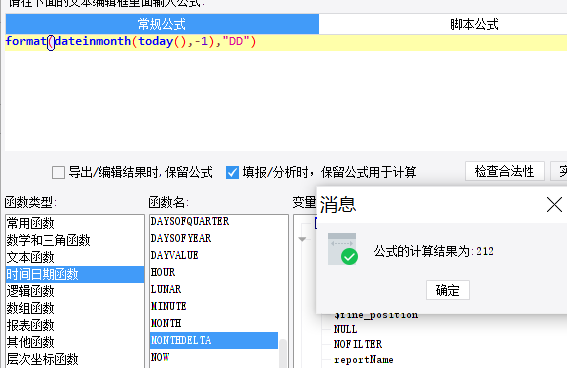The image size is (567, 368).
Task: Select NULL variable in tree
Action: coord(345,329)
